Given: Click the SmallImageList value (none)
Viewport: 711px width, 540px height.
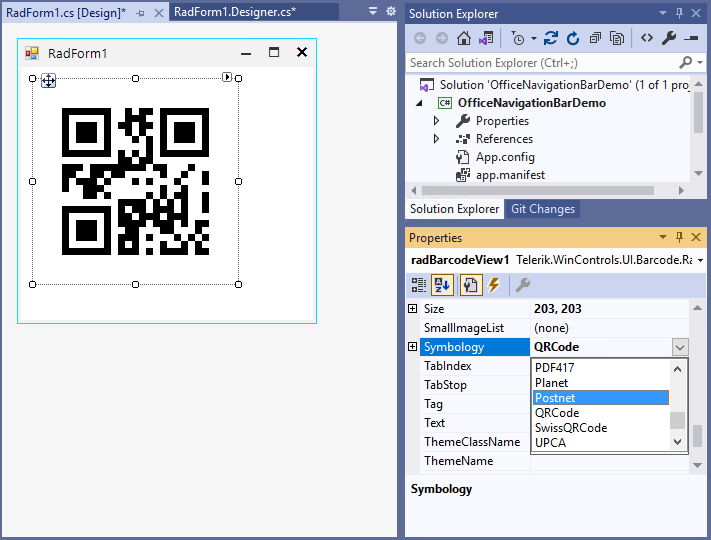Looking at the screenshot, I should pos(551,327).
